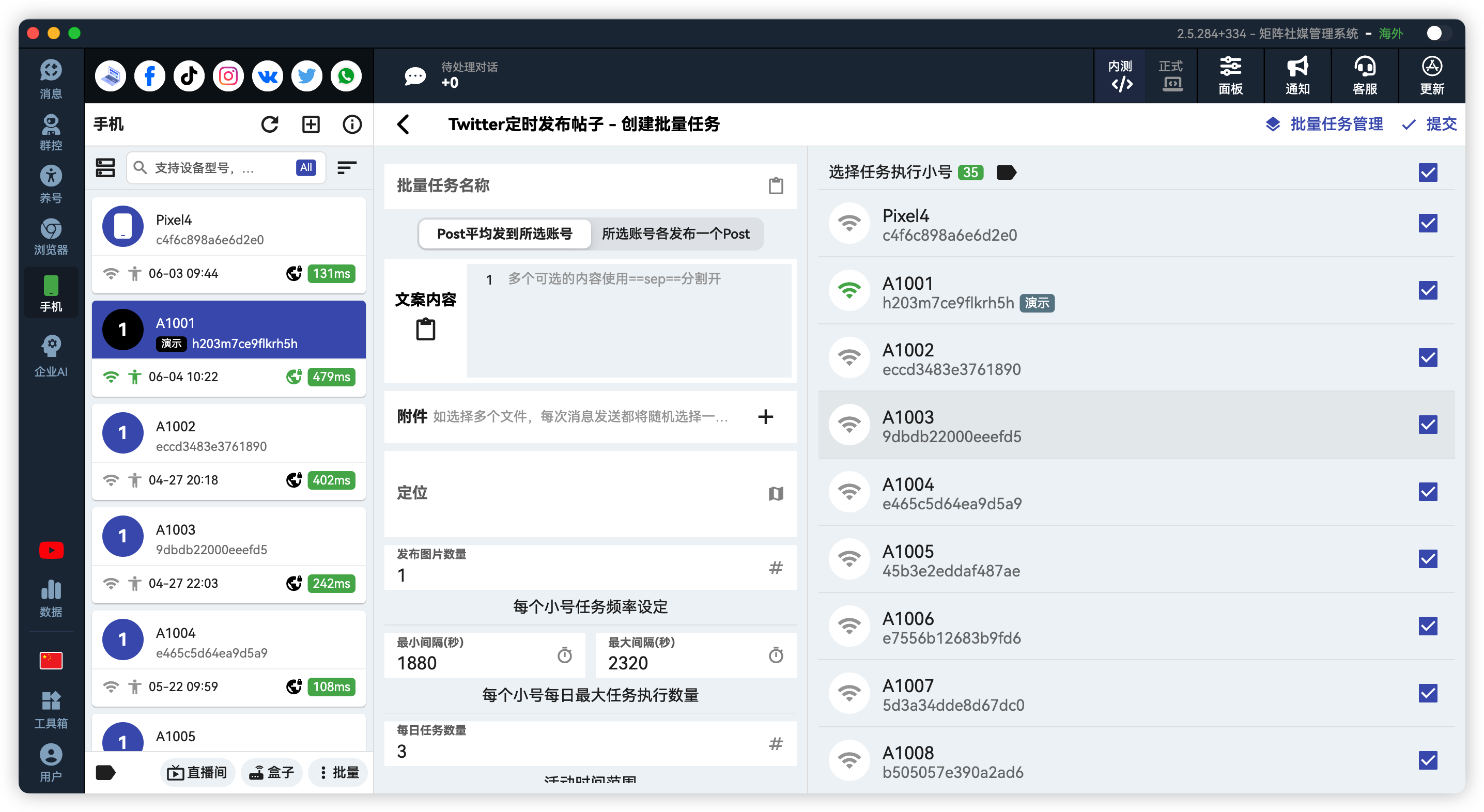The height and width of the screenshot is (812, 1484).
Task: Open the All filter in search box
Action: 306,167
